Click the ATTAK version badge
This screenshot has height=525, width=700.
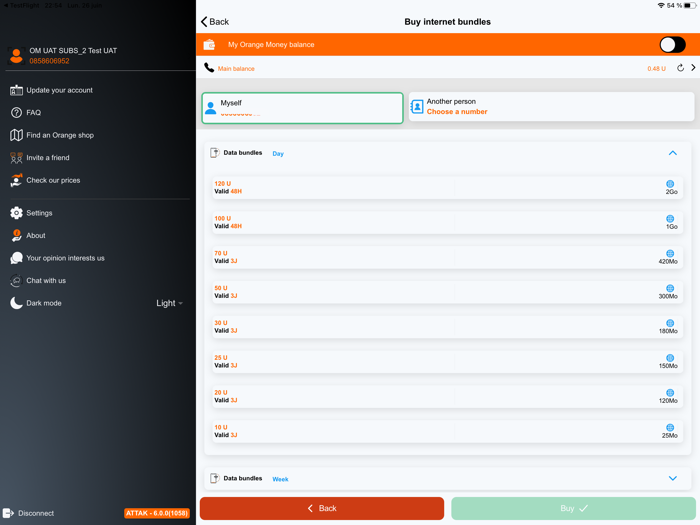tap(157, 513)
